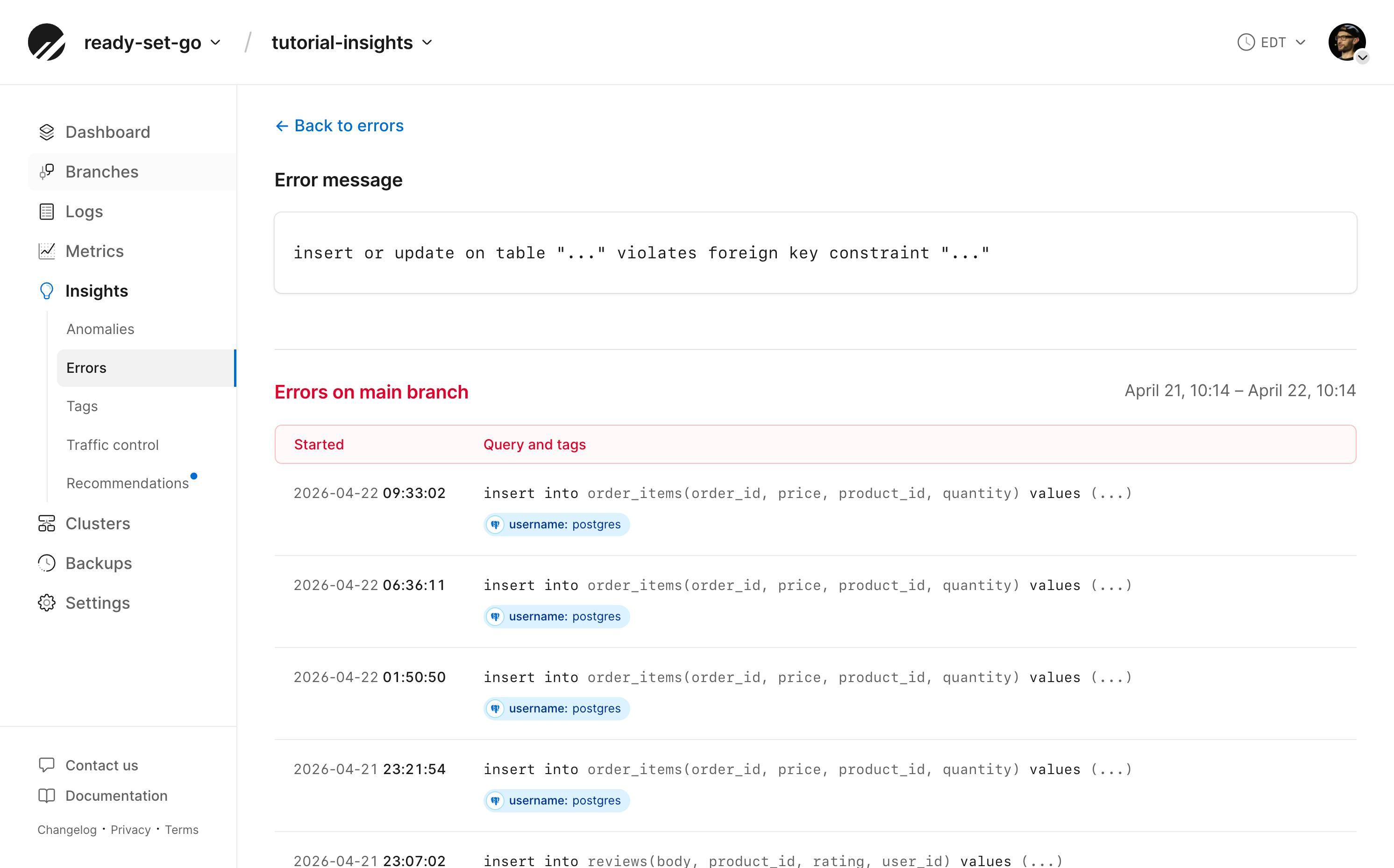Click the Metrics chart icon
Viewport: 1394px width, 868px height.
coord(47,251)
